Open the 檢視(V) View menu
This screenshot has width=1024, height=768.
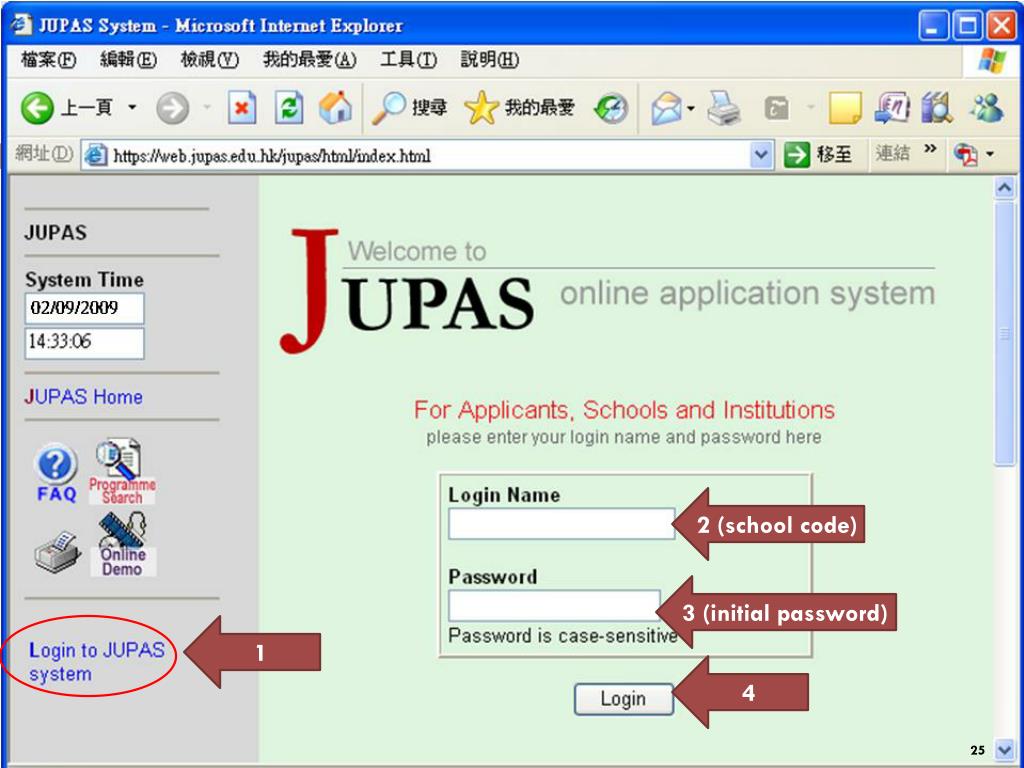tap(210, 61)
